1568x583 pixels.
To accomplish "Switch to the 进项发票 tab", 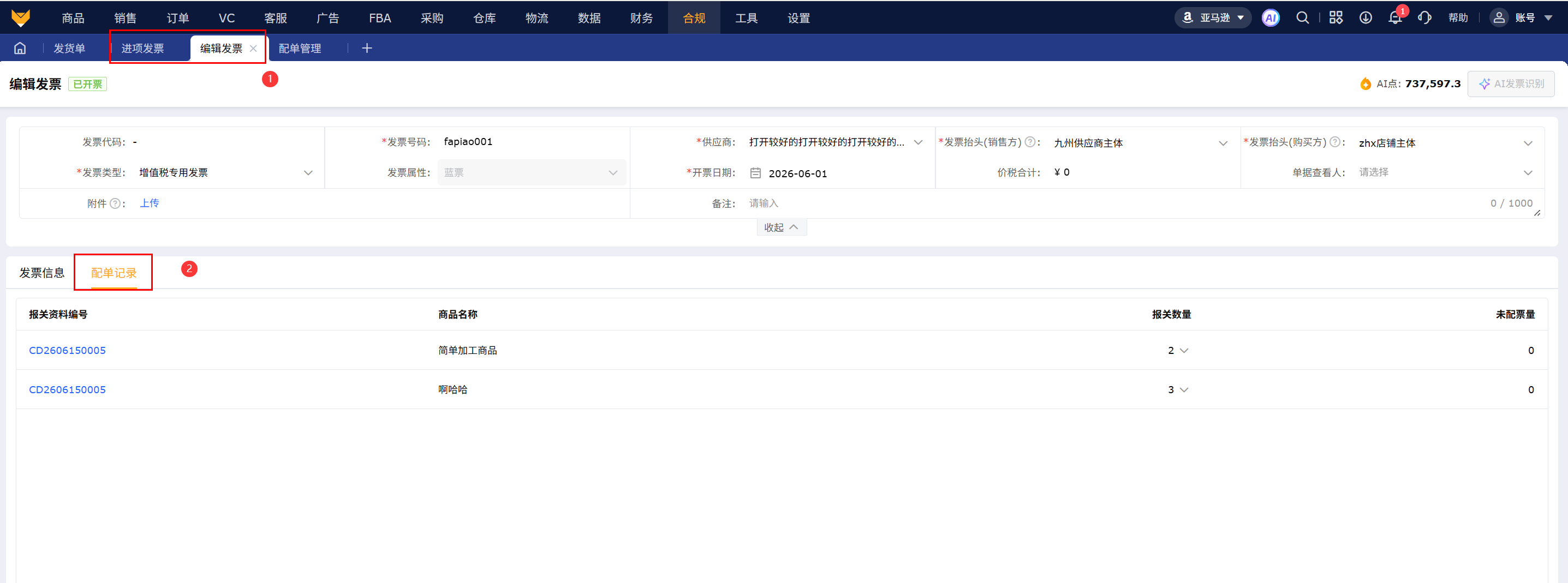I will [142, 48].
